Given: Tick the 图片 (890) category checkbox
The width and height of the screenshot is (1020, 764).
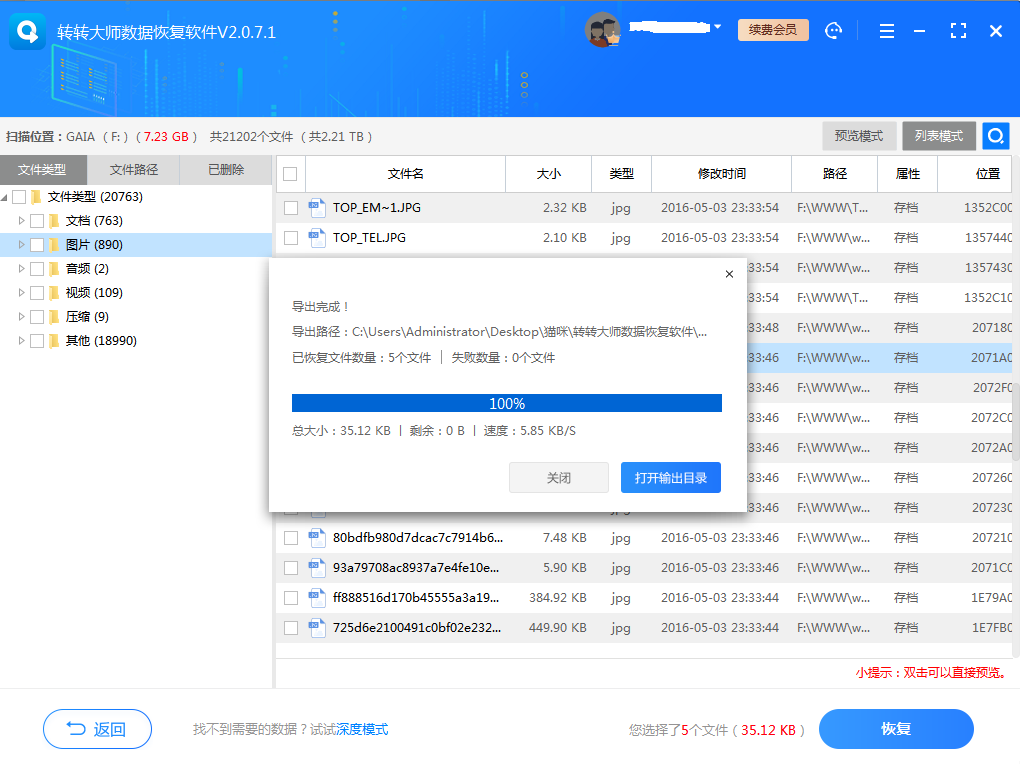Looking at the screenshot, I should pos(37,245).
